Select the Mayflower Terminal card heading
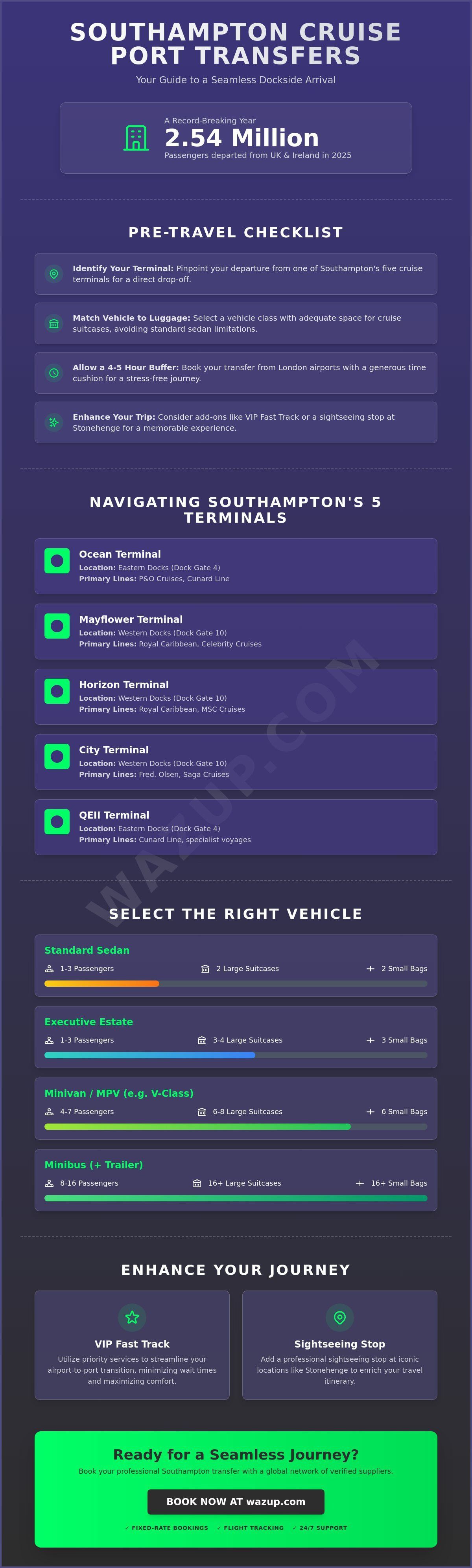This screenshot has width=472, height=1568. click(x=131, y=619)
